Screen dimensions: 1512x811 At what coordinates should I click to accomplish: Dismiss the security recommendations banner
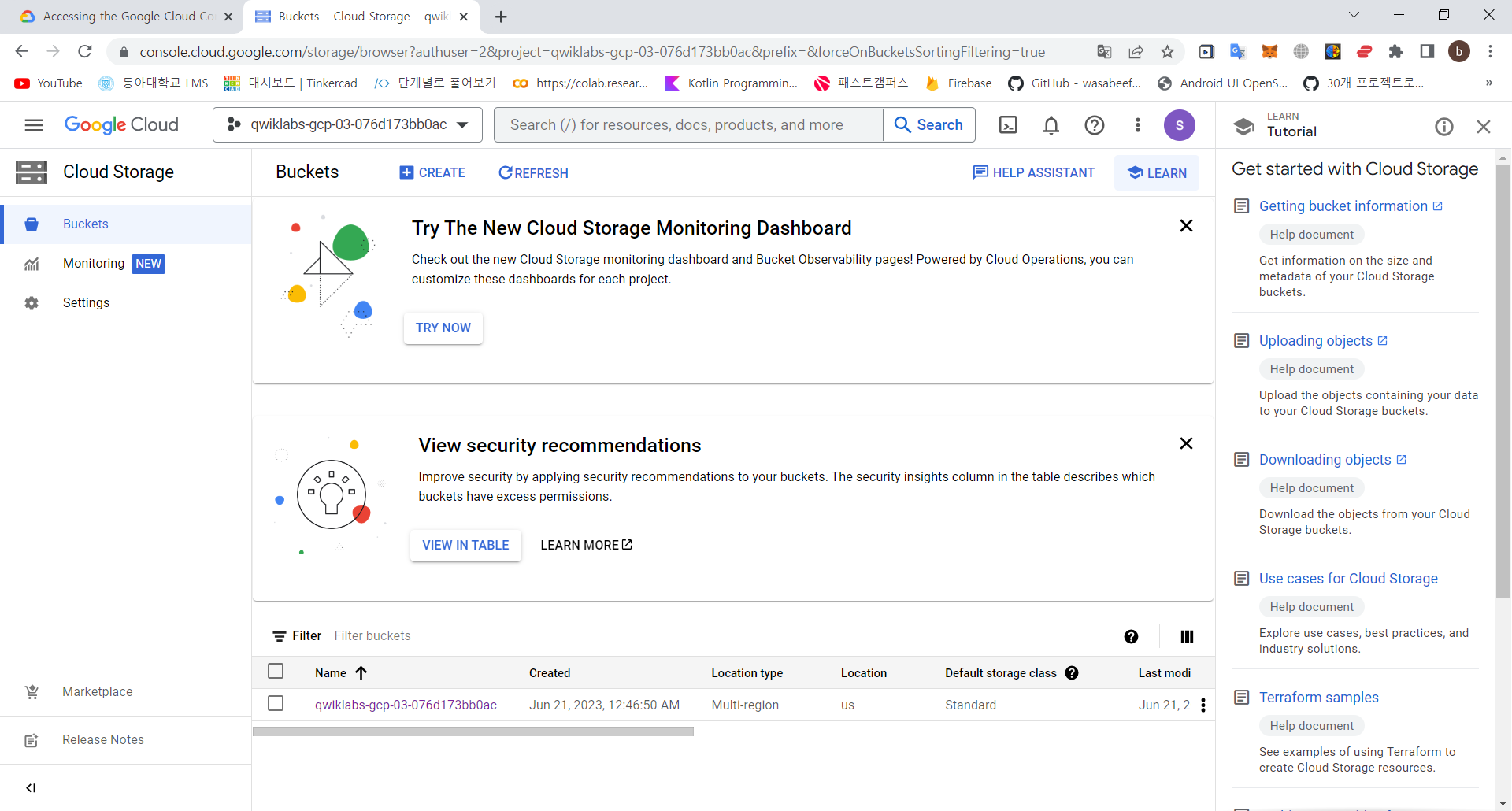[1186, 443]
